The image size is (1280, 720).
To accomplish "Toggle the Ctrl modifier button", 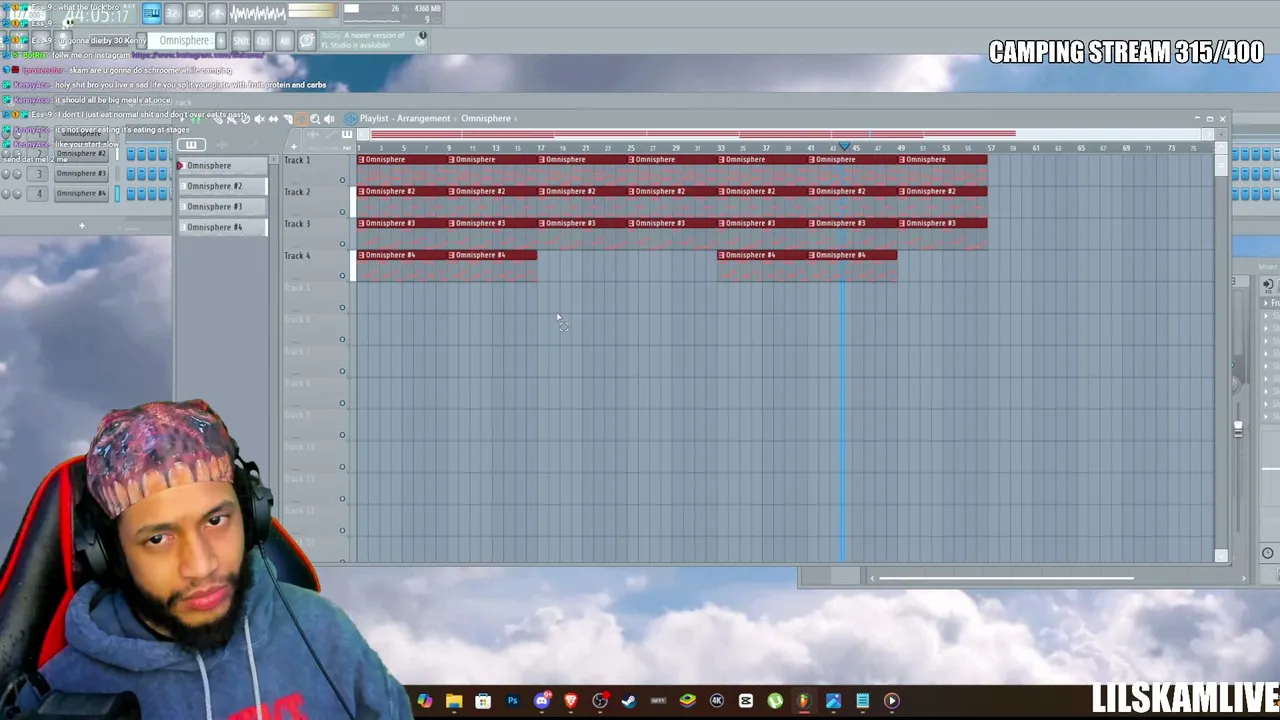I will 263,40.
